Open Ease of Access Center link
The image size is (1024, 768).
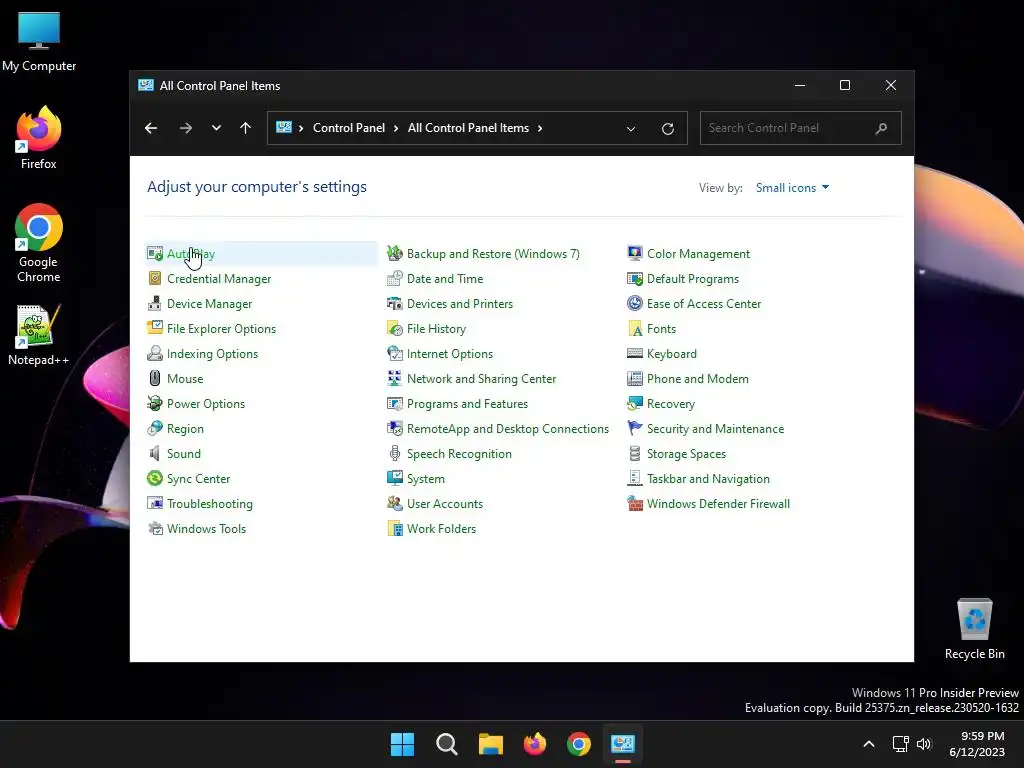tap(704, 304)
